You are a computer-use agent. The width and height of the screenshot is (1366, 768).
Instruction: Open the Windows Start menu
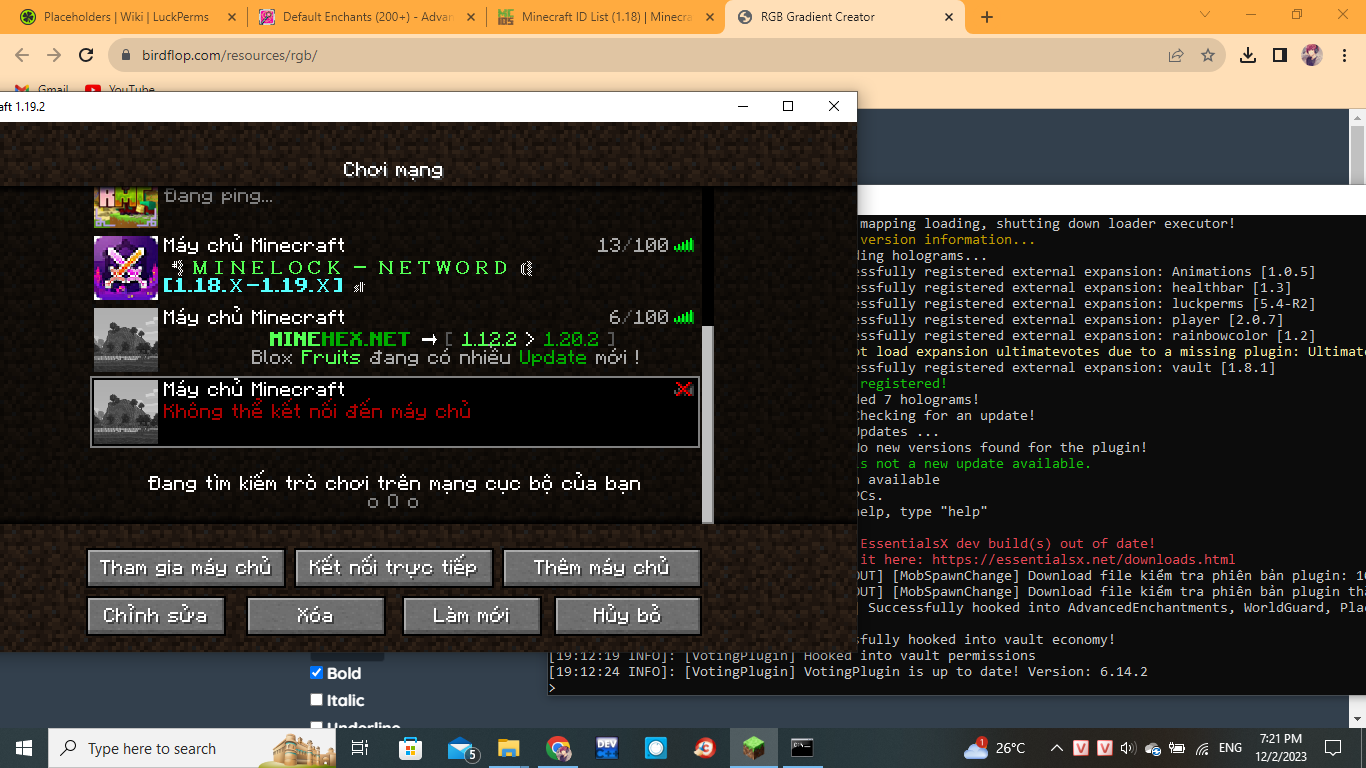tap(24, 748)
